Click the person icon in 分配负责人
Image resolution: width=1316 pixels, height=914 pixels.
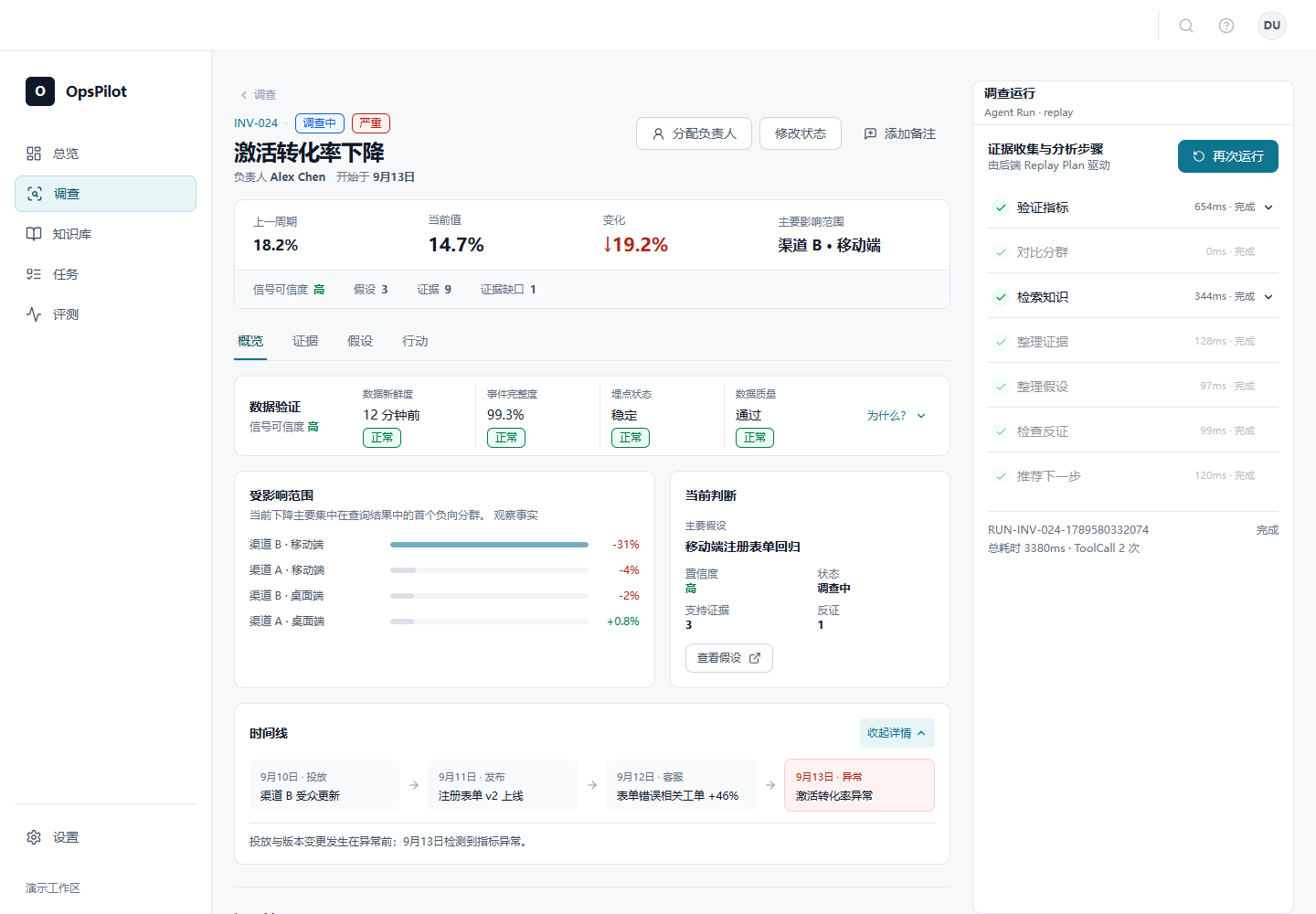point(658,133)
